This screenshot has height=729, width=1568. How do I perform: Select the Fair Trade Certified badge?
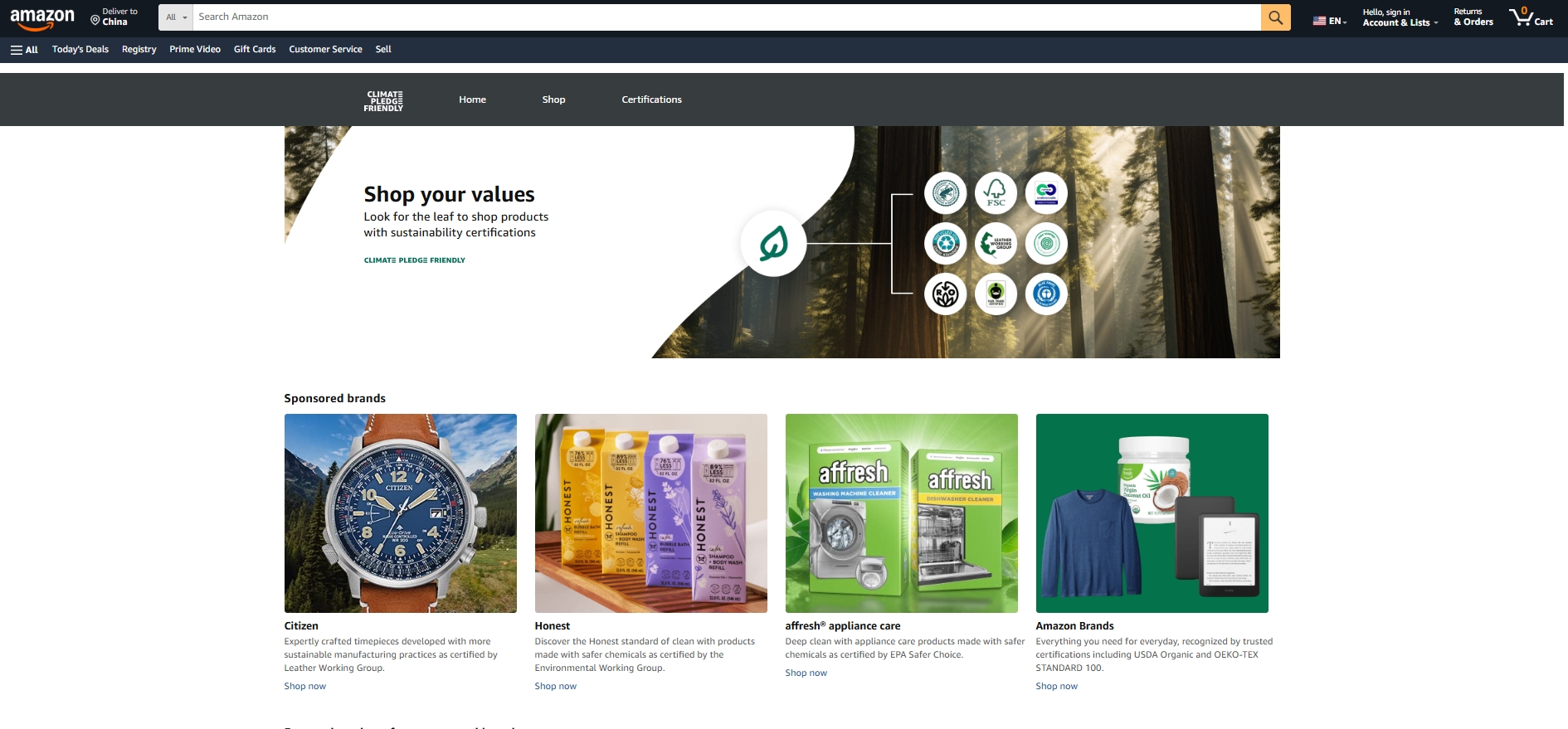(x=996, y=294)
